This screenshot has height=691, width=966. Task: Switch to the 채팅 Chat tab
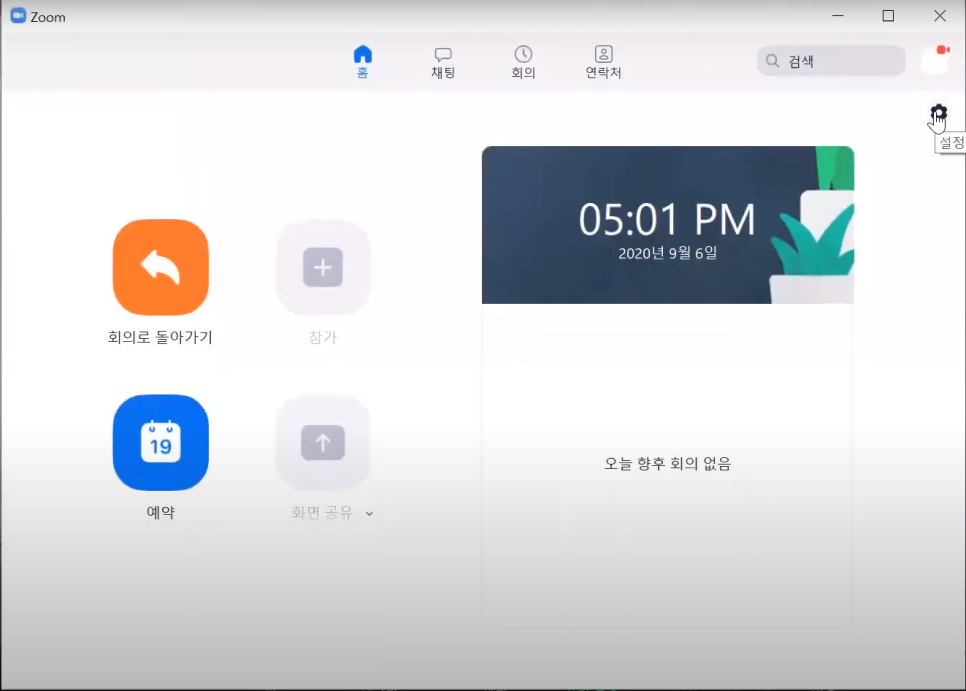[443, 63]
